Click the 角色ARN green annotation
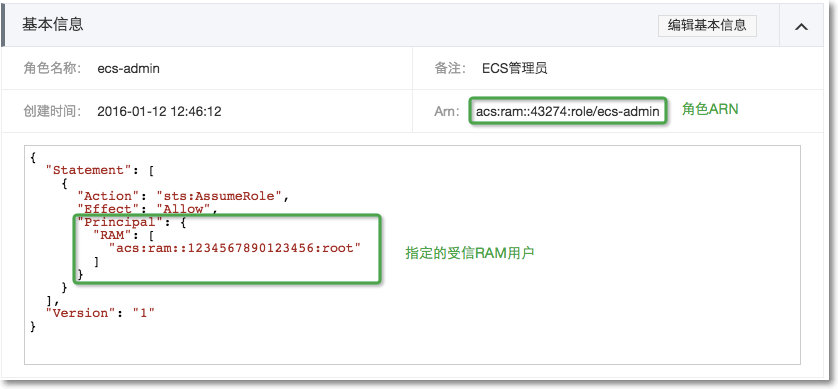Viewport: 838px width, 389px height. [710, 110]
